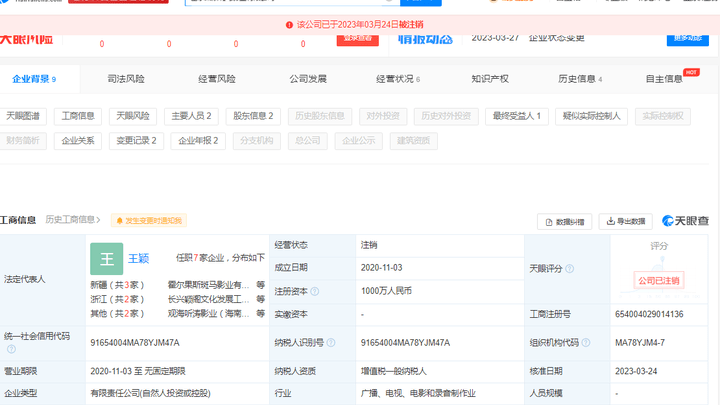Click the red warning icon in cancellation banner
Screen dimensions: 720x405
point(289,25)
